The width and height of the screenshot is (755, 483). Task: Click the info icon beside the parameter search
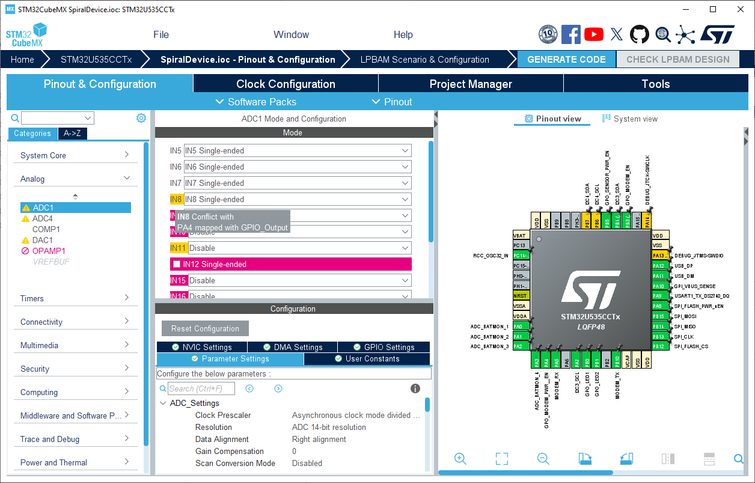(x=415, y=389)
